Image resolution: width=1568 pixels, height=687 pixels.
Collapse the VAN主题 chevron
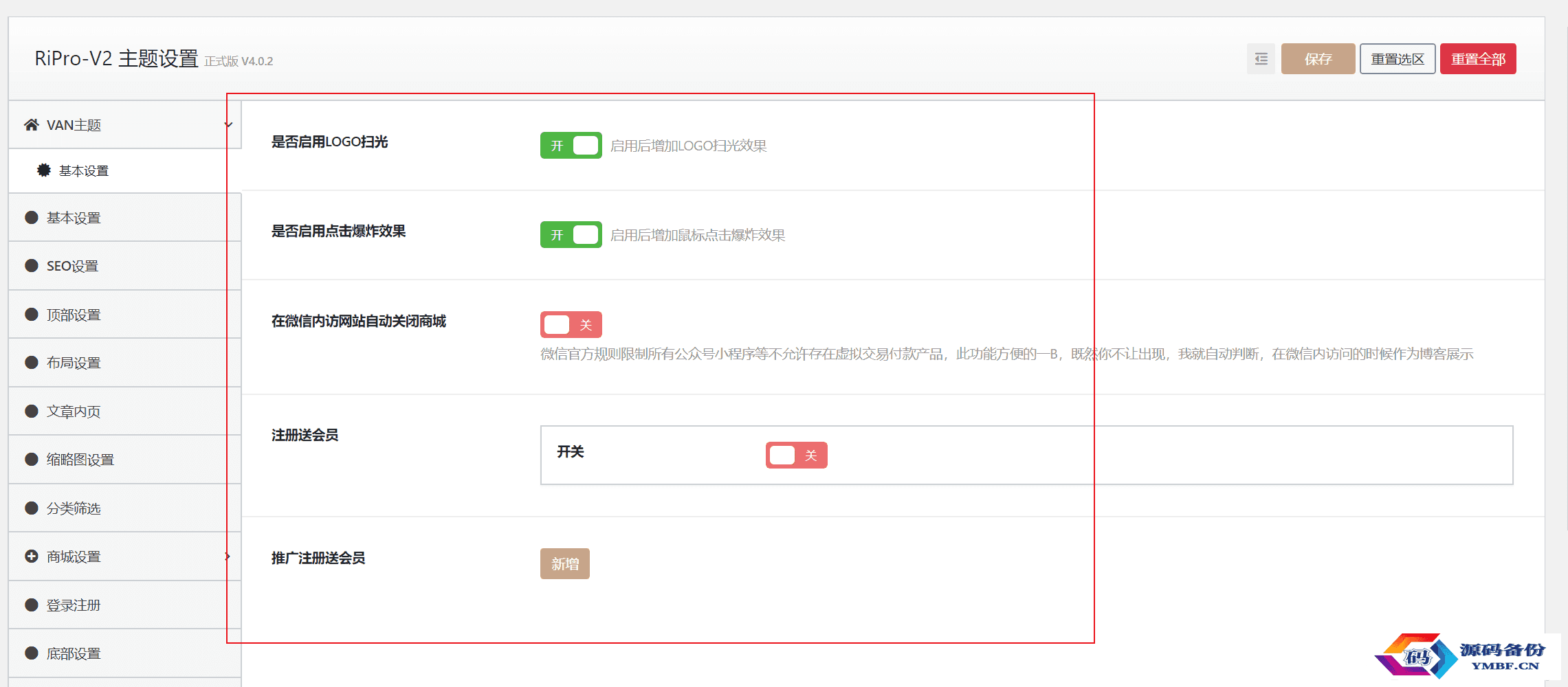tap(228, 125)
